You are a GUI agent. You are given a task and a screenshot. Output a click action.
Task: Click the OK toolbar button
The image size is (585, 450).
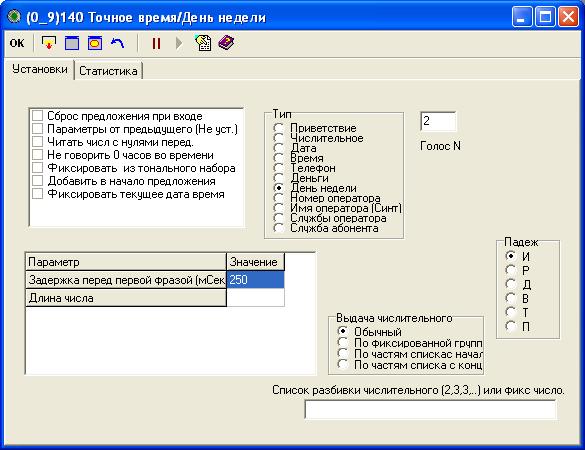click(17, 43)
